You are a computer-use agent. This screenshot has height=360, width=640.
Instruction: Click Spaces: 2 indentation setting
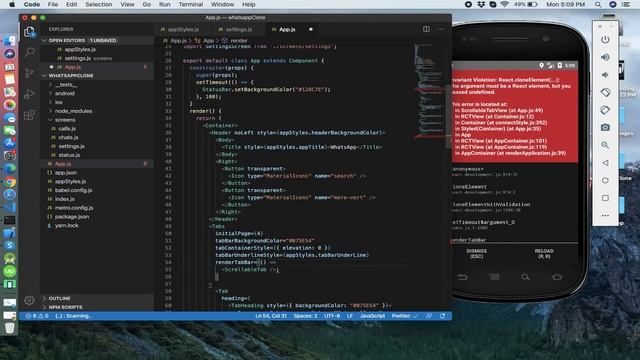pyautogui.click(x=305, y=316)
